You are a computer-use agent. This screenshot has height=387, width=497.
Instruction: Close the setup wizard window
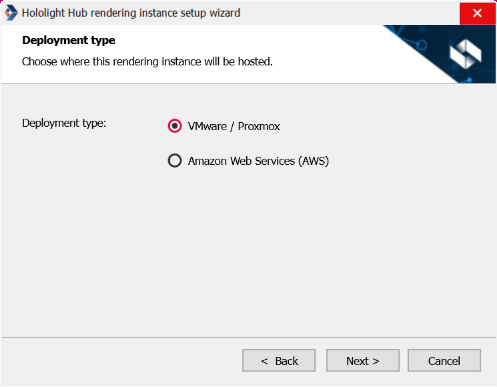coord(477,13)
